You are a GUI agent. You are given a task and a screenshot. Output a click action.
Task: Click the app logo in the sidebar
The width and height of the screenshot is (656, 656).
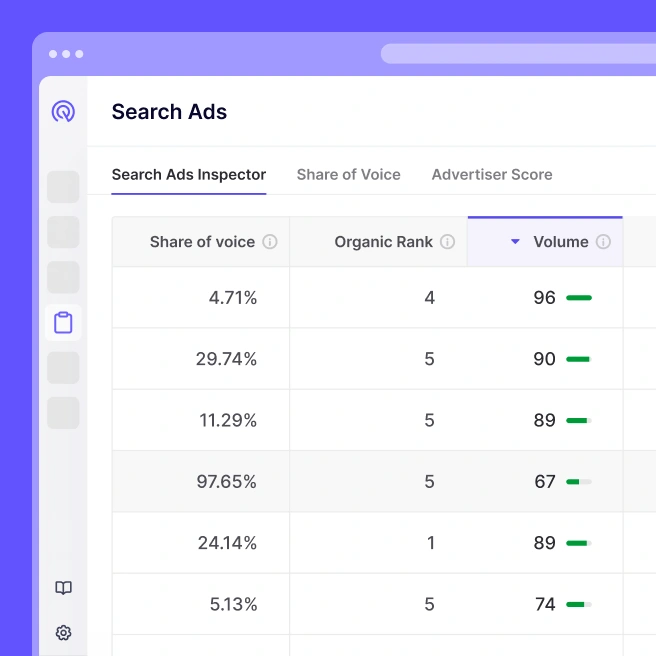63,111
